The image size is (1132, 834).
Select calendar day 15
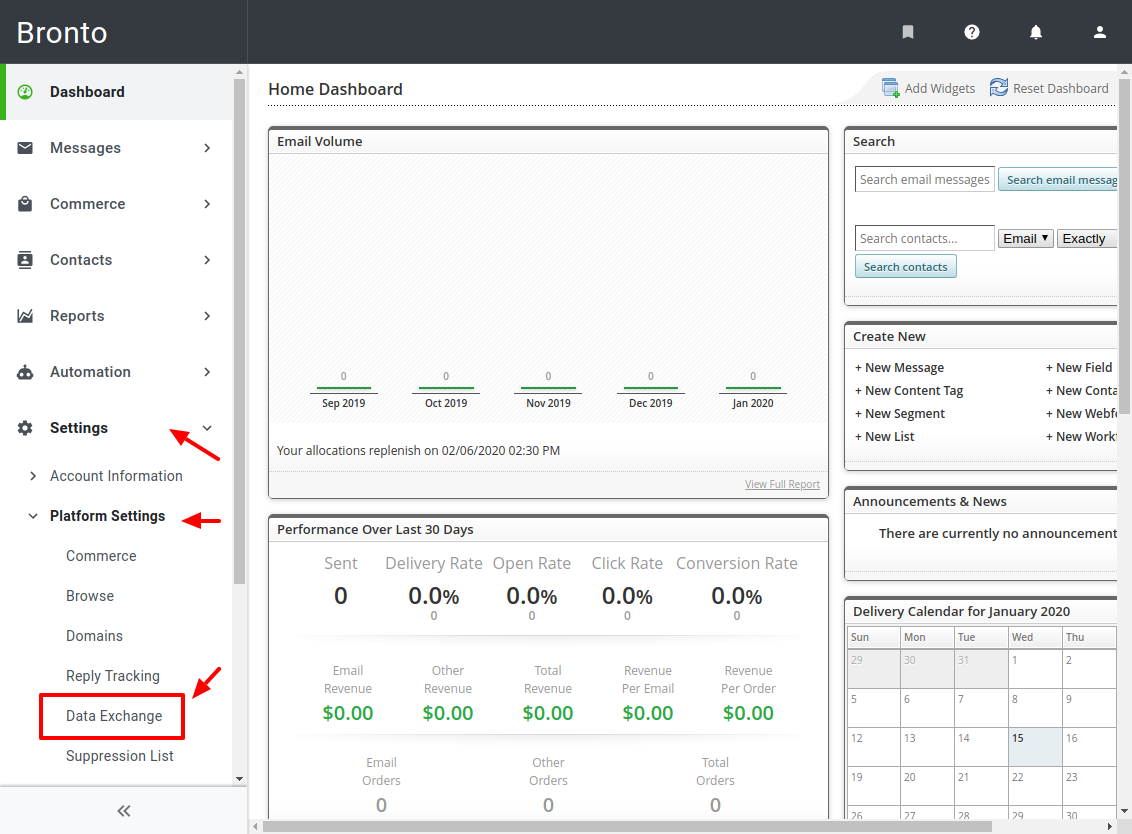(x=1035, y=747)
